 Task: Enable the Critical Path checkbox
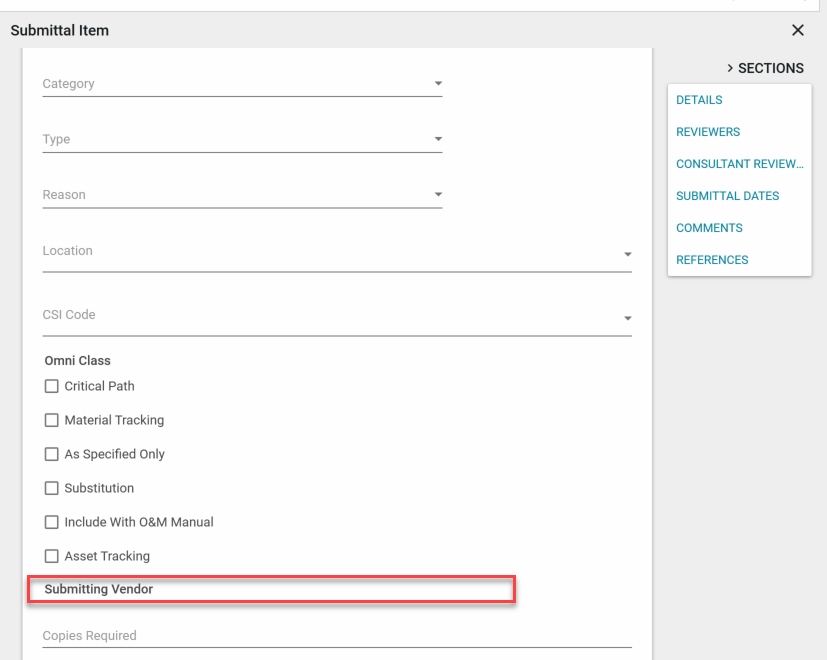[52, 386]
